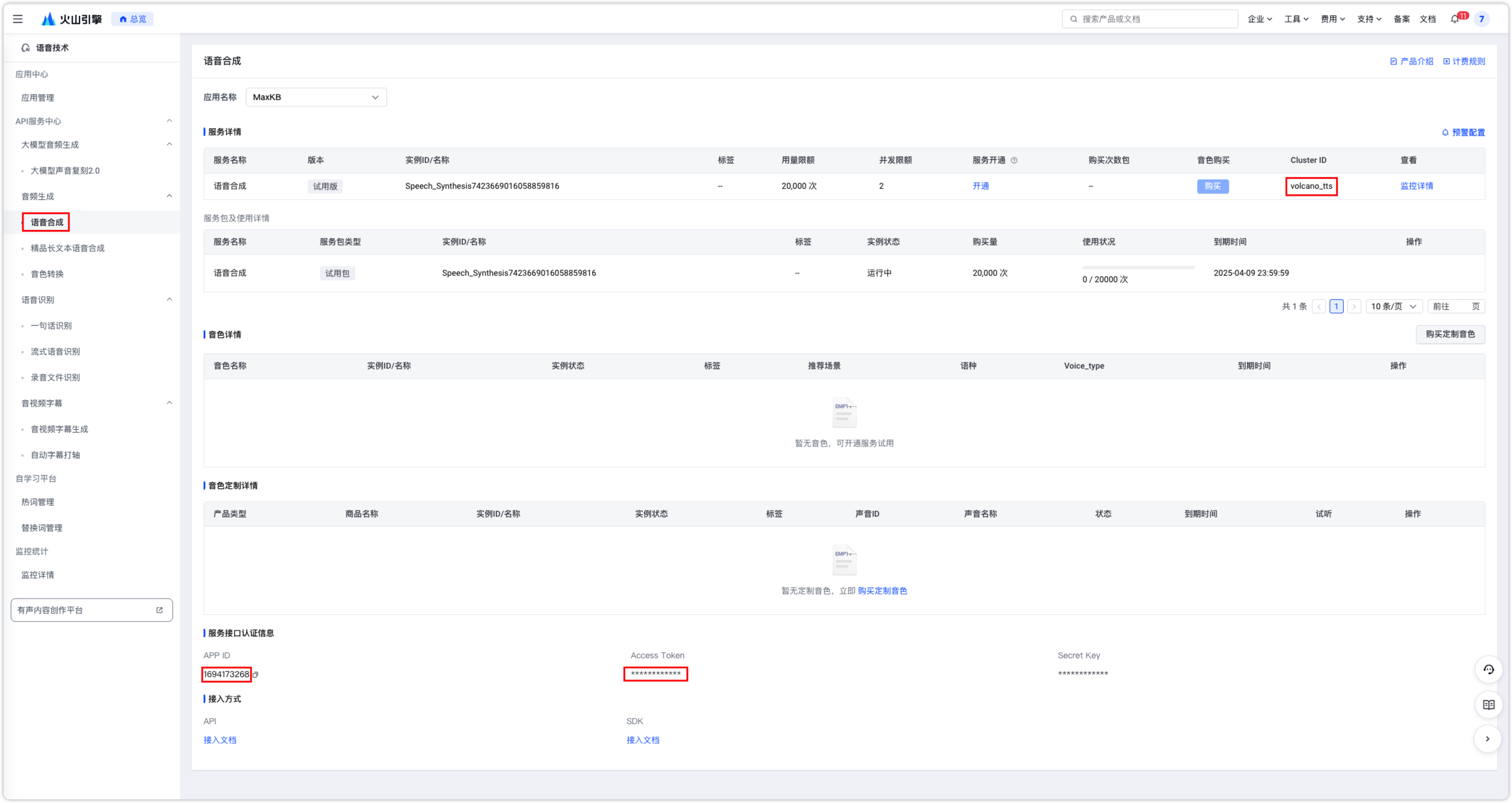Click the search products or docs field
The height and width of the screenshot is (803, 1512).
pyautogui.click(x=1150, y=19)
